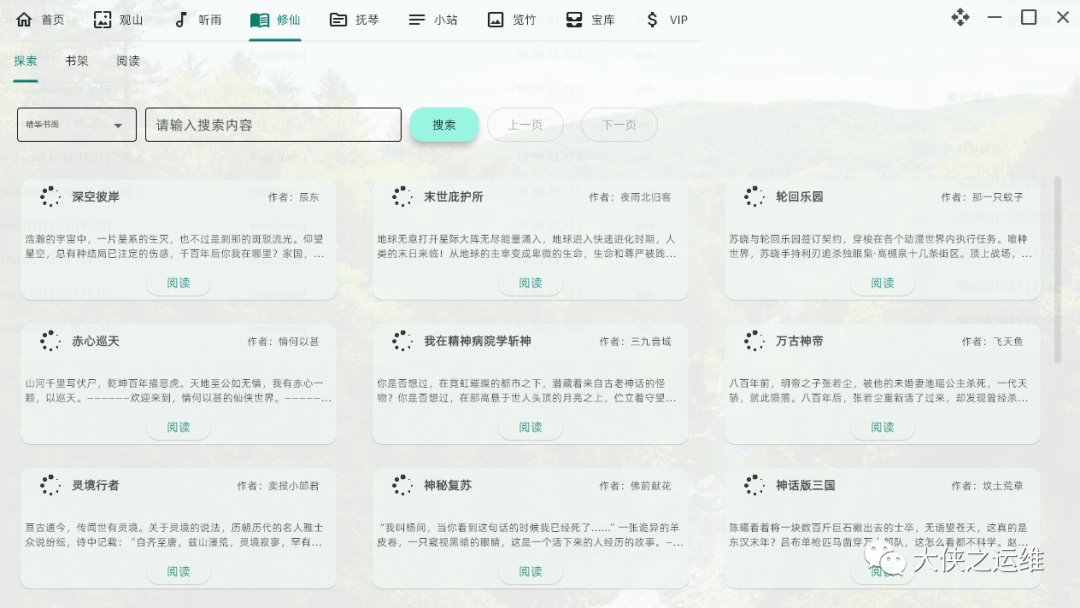Focus the 请输入搜索内容 search field
The width and height of the screenshot is (1080, 608).
273,125
